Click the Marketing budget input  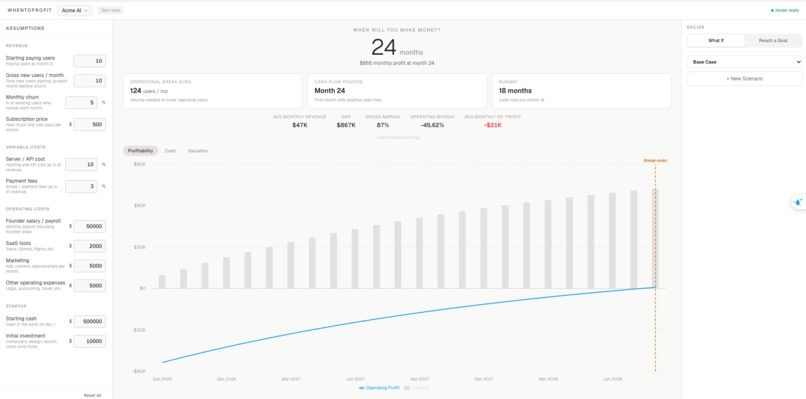pos(89,266)
